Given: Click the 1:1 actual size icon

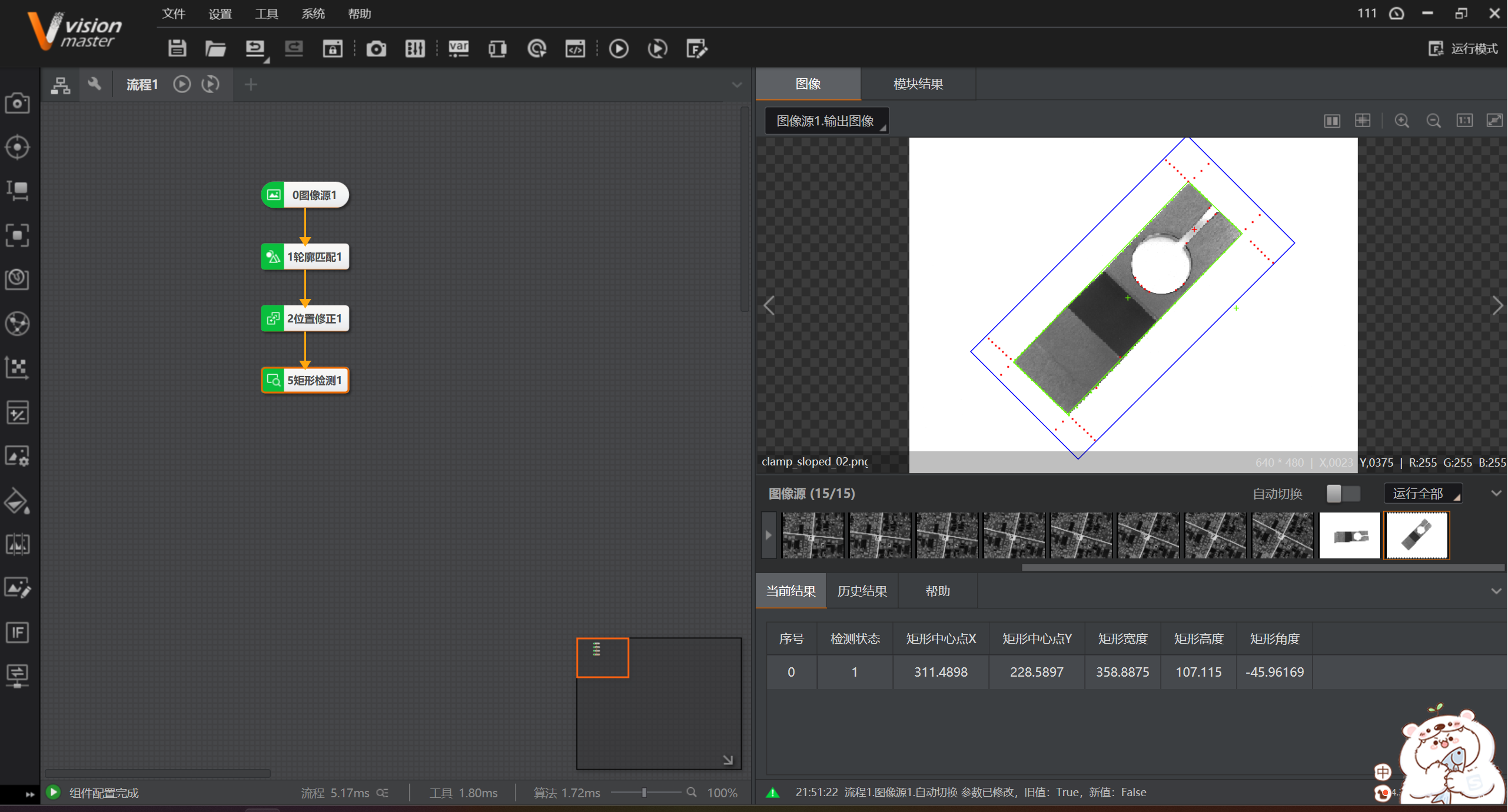Looking at the screenshot, I should [x=1464, y=121].
